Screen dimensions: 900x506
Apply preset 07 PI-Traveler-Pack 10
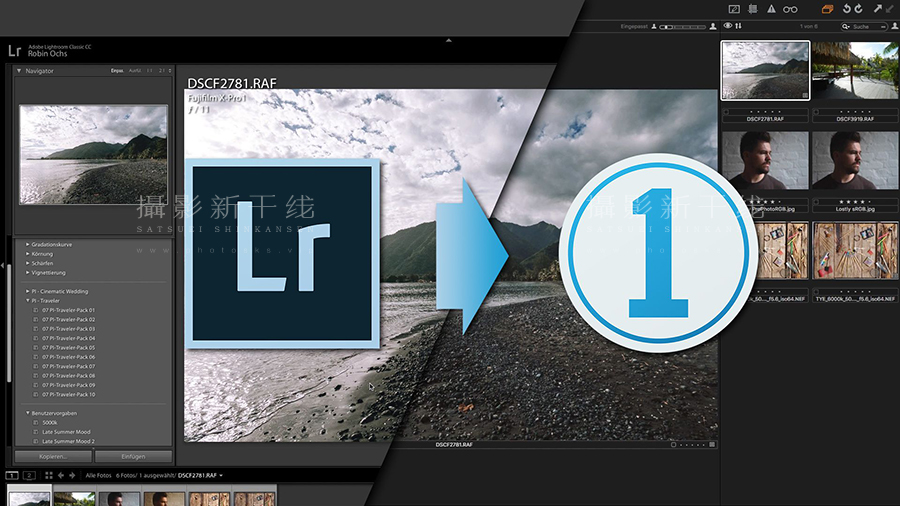pyautogui.click(x=68, y=395)
